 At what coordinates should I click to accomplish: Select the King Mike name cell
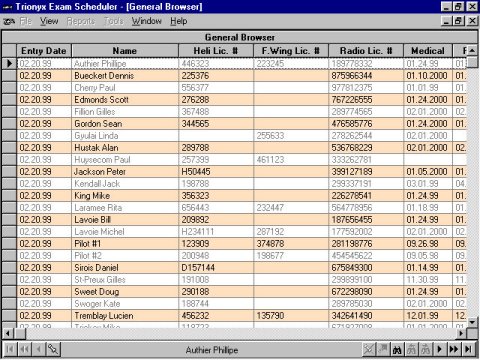pyautogui.click(x=125, y=196)
